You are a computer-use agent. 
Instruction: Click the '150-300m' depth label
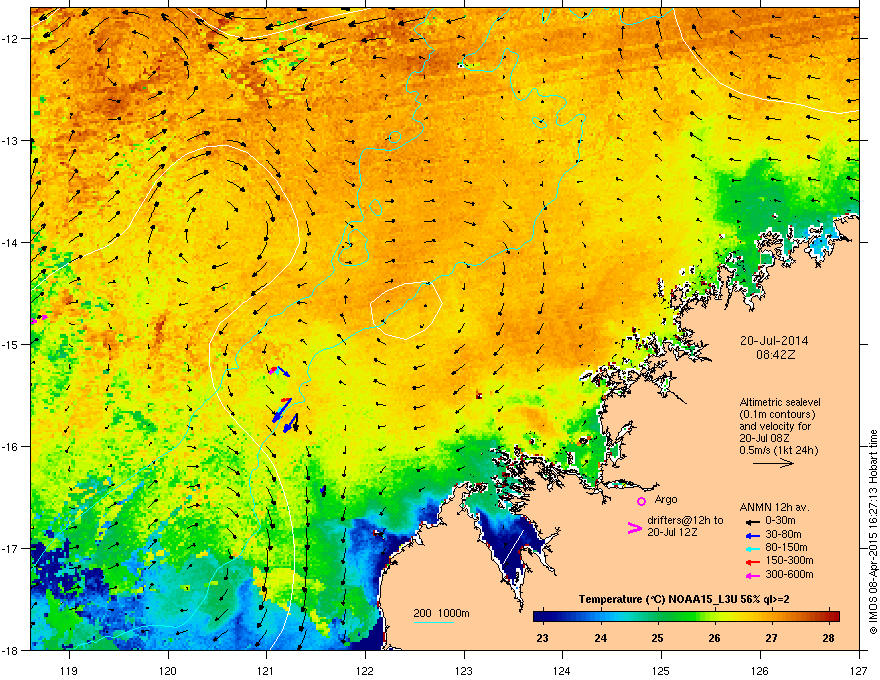click(789, 560)
